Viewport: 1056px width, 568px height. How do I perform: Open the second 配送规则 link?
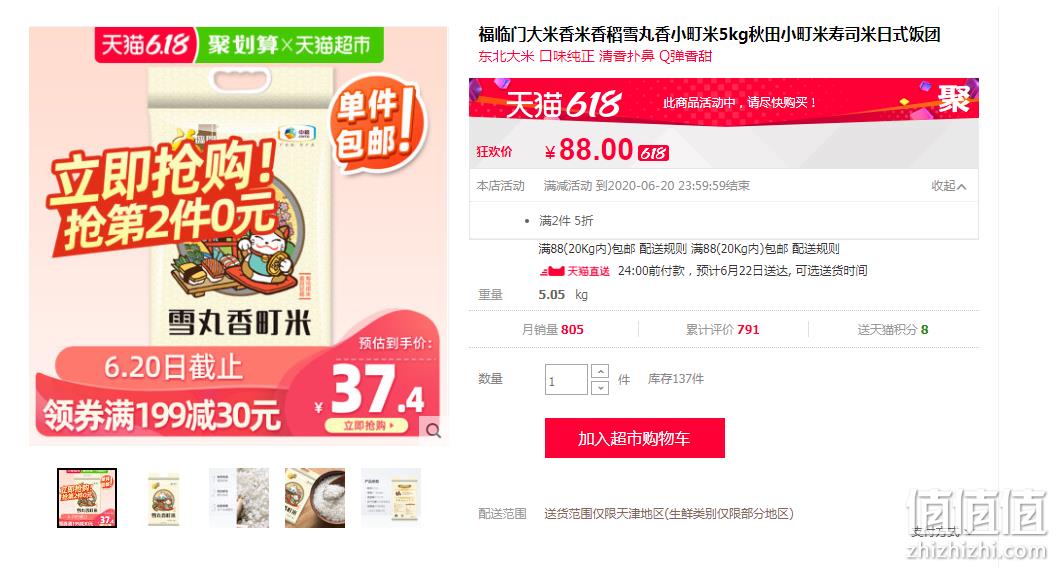pyautogui.click(x=816, y=249)
